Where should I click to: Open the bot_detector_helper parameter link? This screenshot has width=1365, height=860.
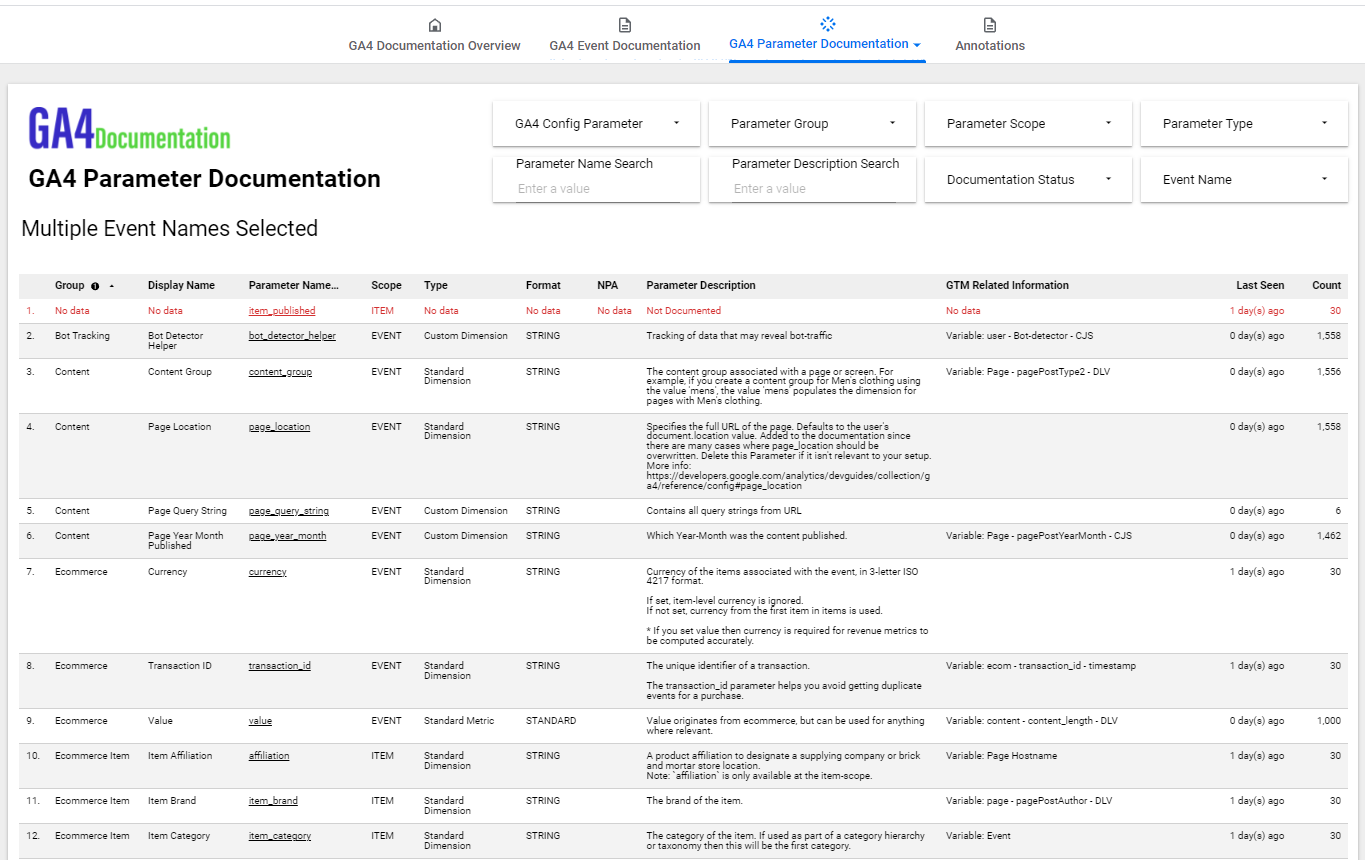(292, 336)
